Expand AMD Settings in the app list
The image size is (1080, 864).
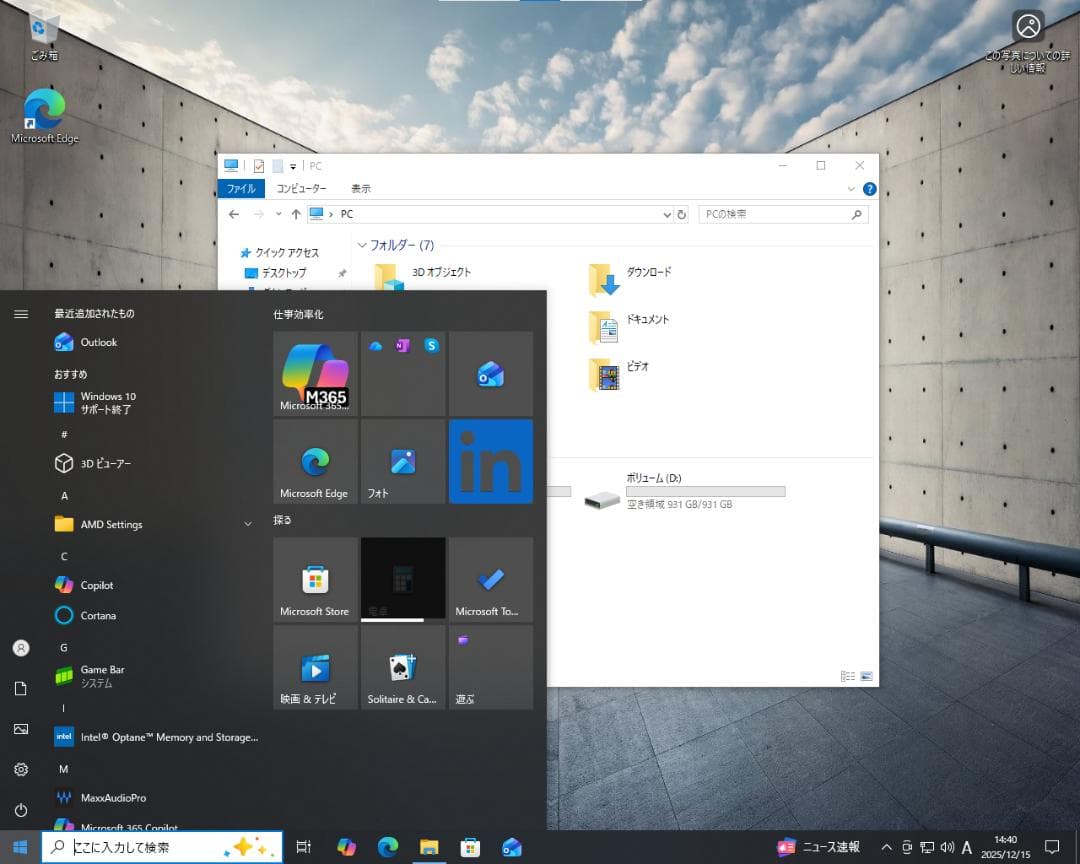click(x=247, y=524)
